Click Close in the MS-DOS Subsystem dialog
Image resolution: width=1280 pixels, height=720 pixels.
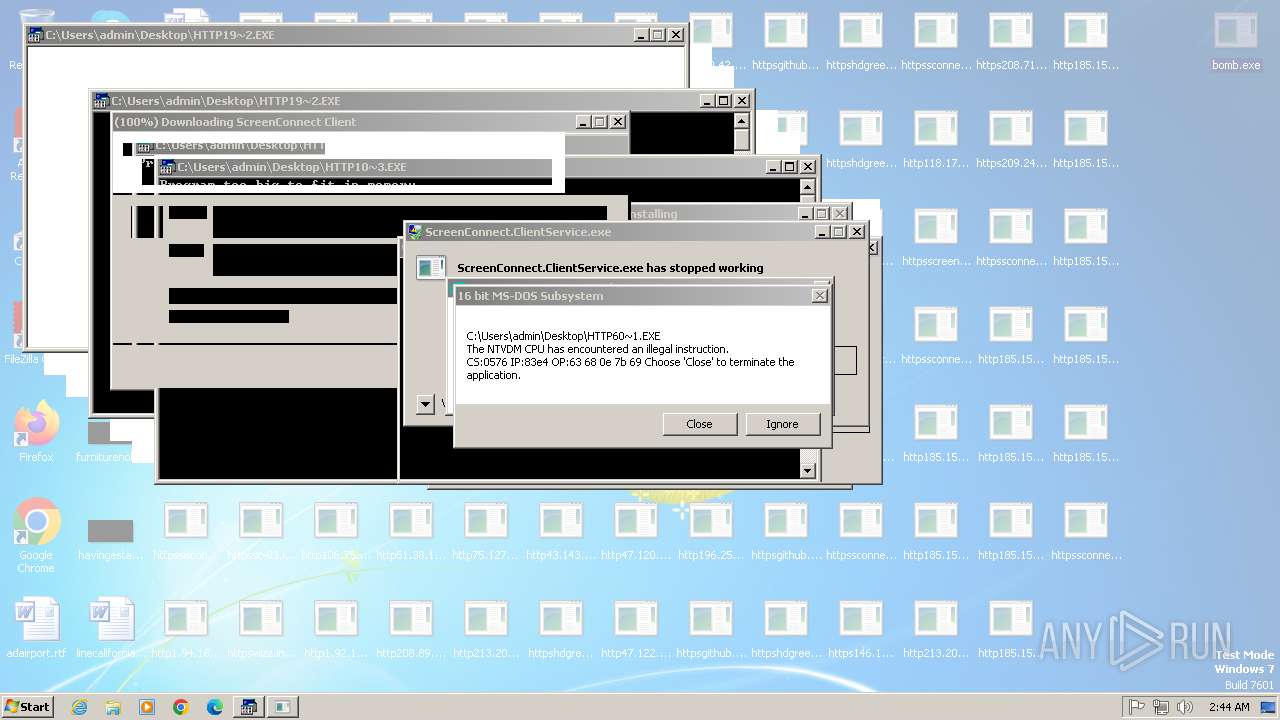pos(699,424)
